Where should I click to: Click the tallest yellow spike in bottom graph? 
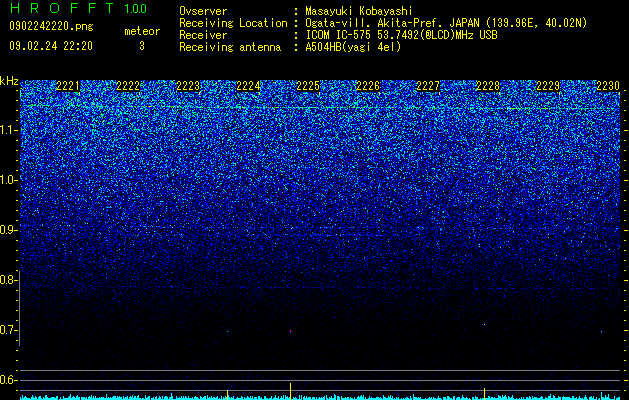[290, 390]
